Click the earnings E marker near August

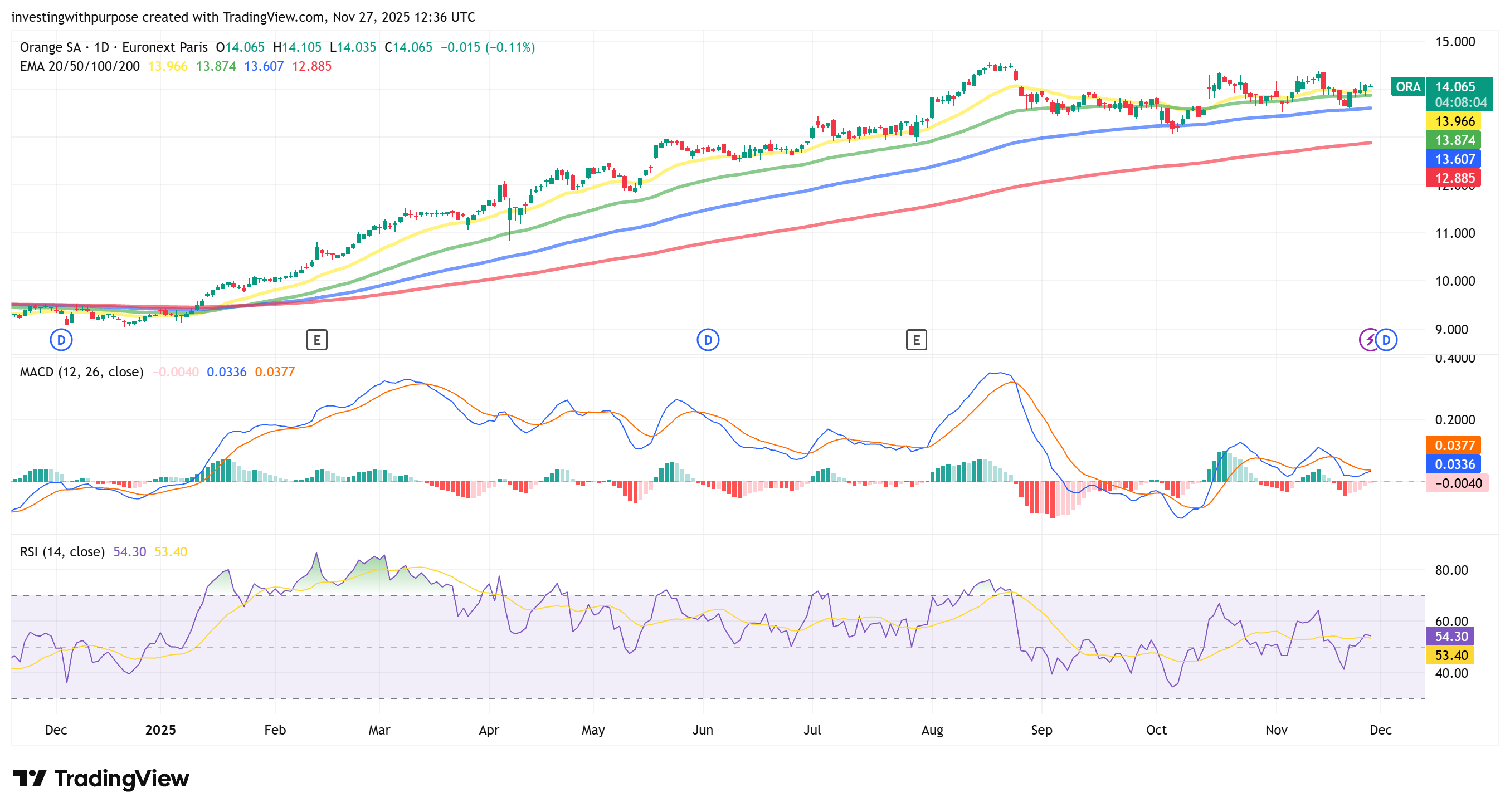pos(915,340)
